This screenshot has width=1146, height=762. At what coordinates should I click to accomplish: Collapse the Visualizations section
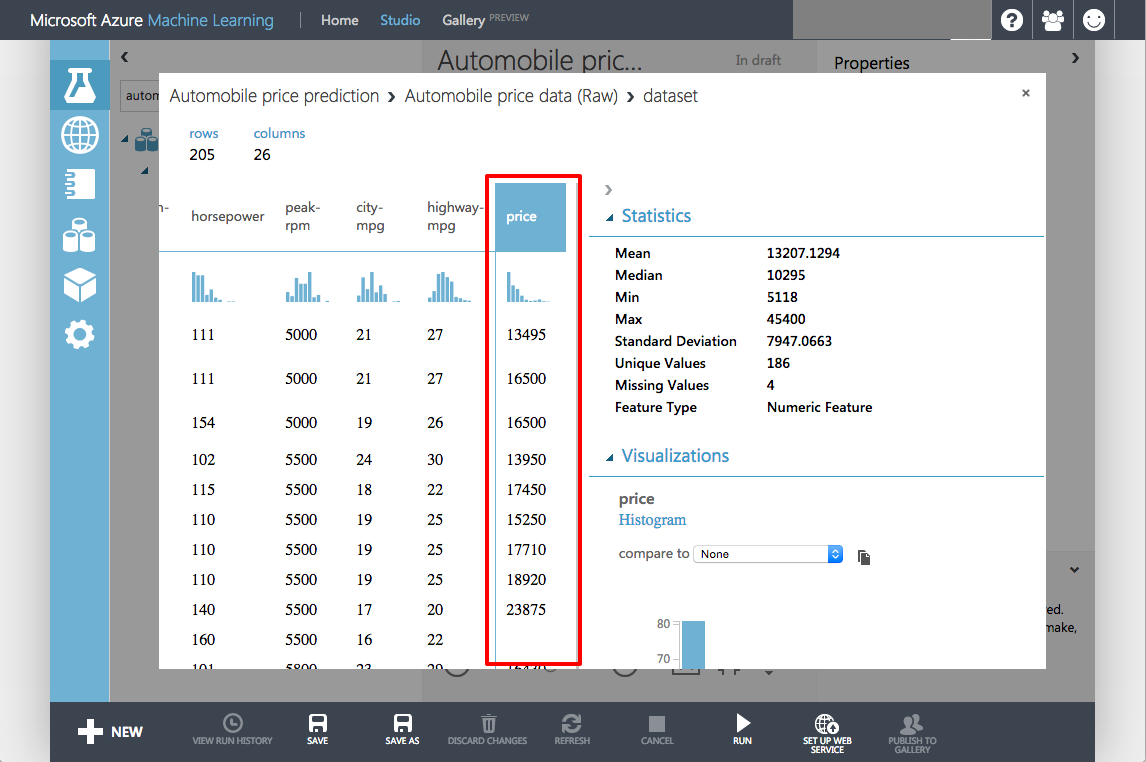coord(610,457)
